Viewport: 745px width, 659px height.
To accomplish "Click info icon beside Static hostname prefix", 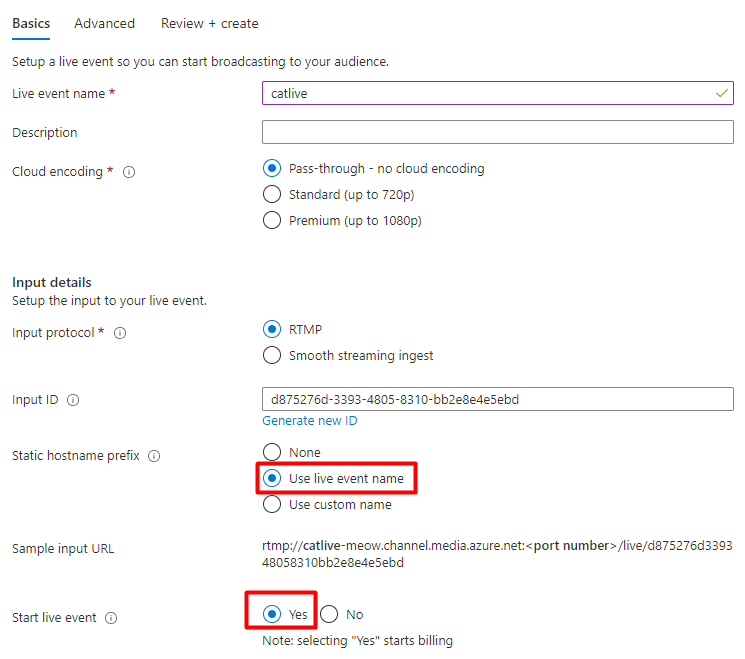I will click(154, 456).
